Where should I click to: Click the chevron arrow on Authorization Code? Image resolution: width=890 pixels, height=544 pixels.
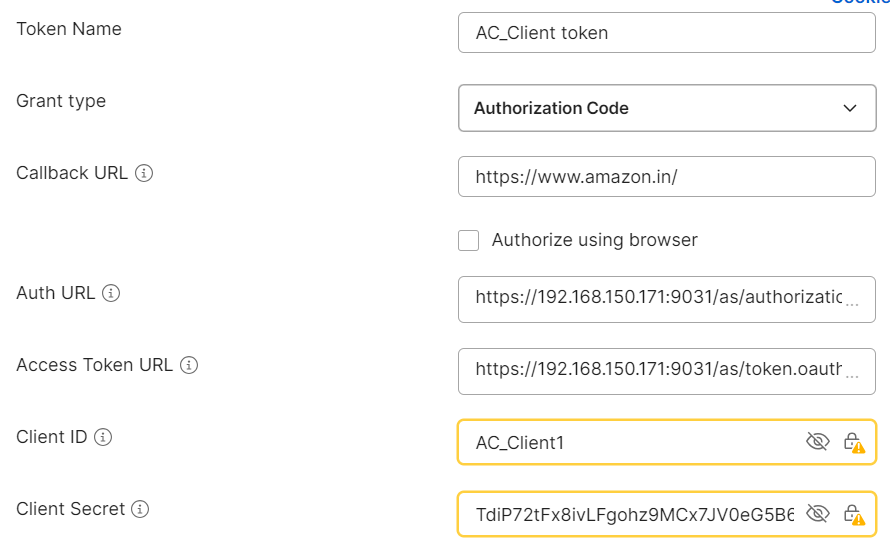tap(850, 108)
